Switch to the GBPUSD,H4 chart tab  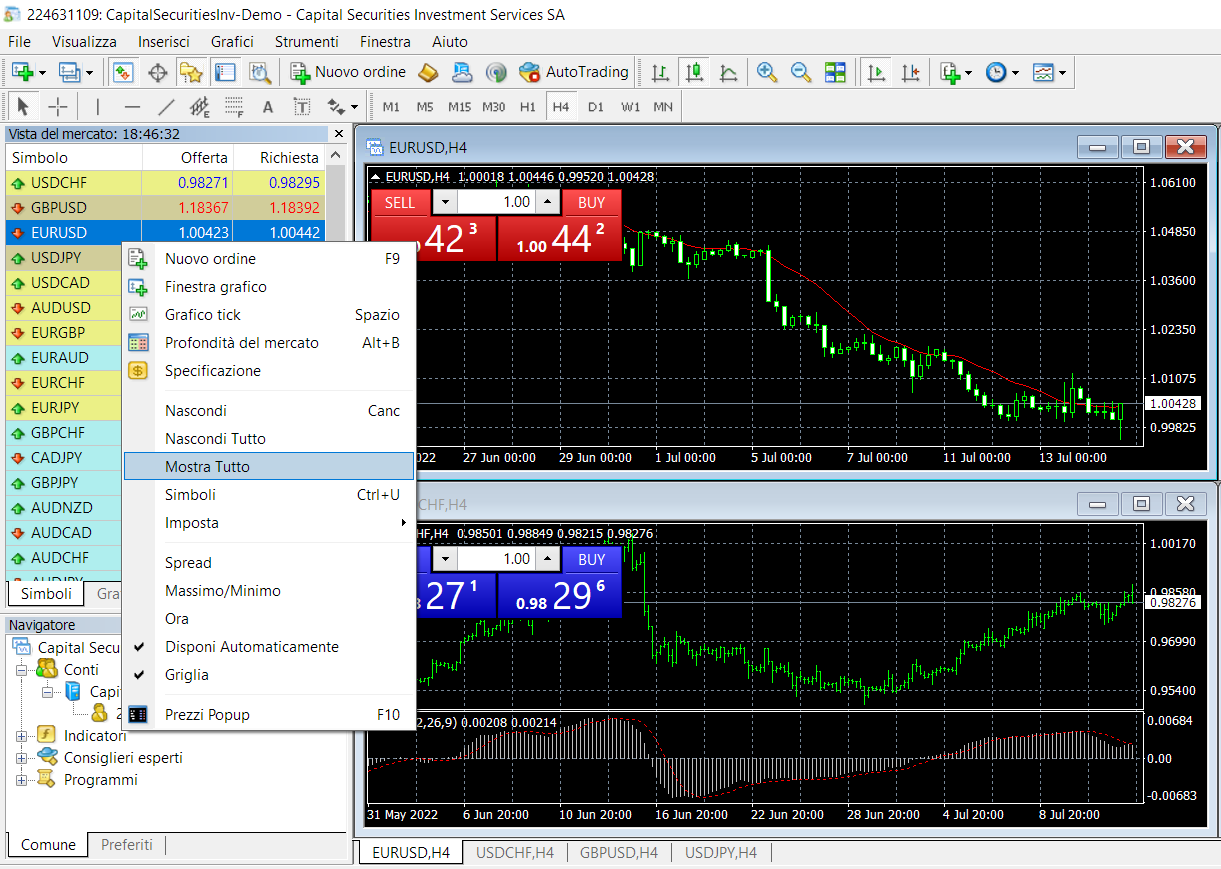point(619,852)
